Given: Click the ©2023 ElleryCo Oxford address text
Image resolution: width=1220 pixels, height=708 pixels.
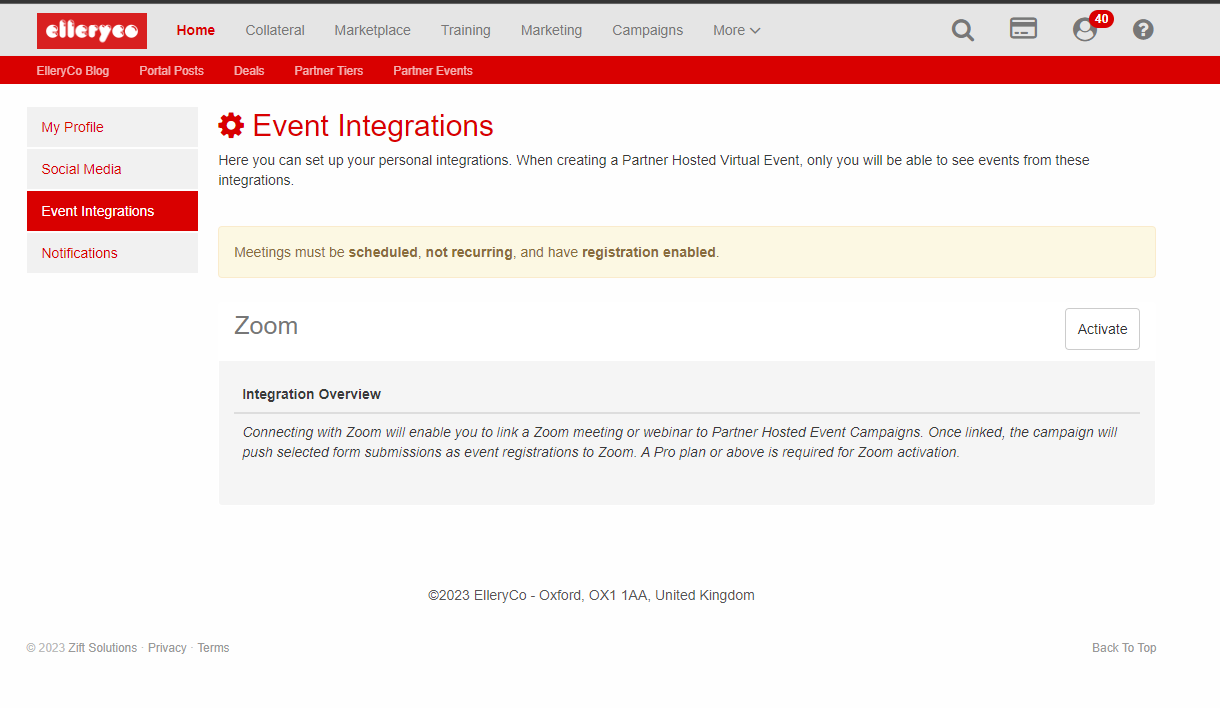Looking at the screenshot, I should (591, 595).
